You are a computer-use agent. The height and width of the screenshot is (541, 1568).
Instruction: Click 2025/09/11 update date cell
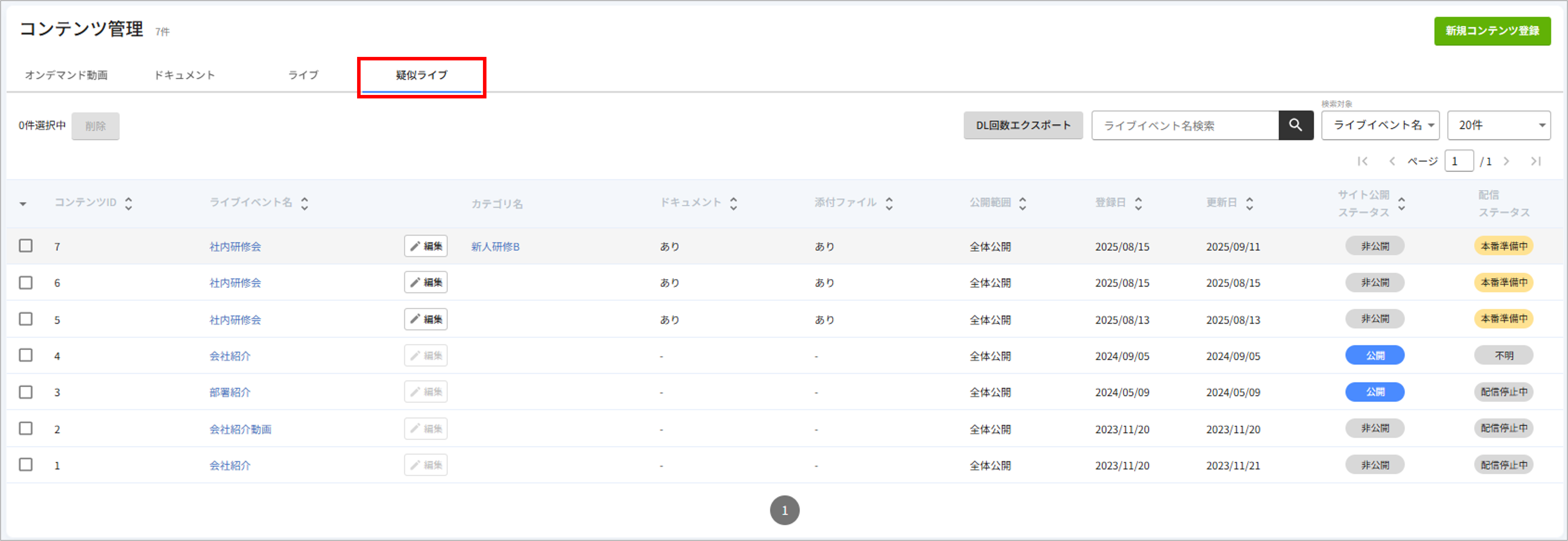click(1233, 247)
